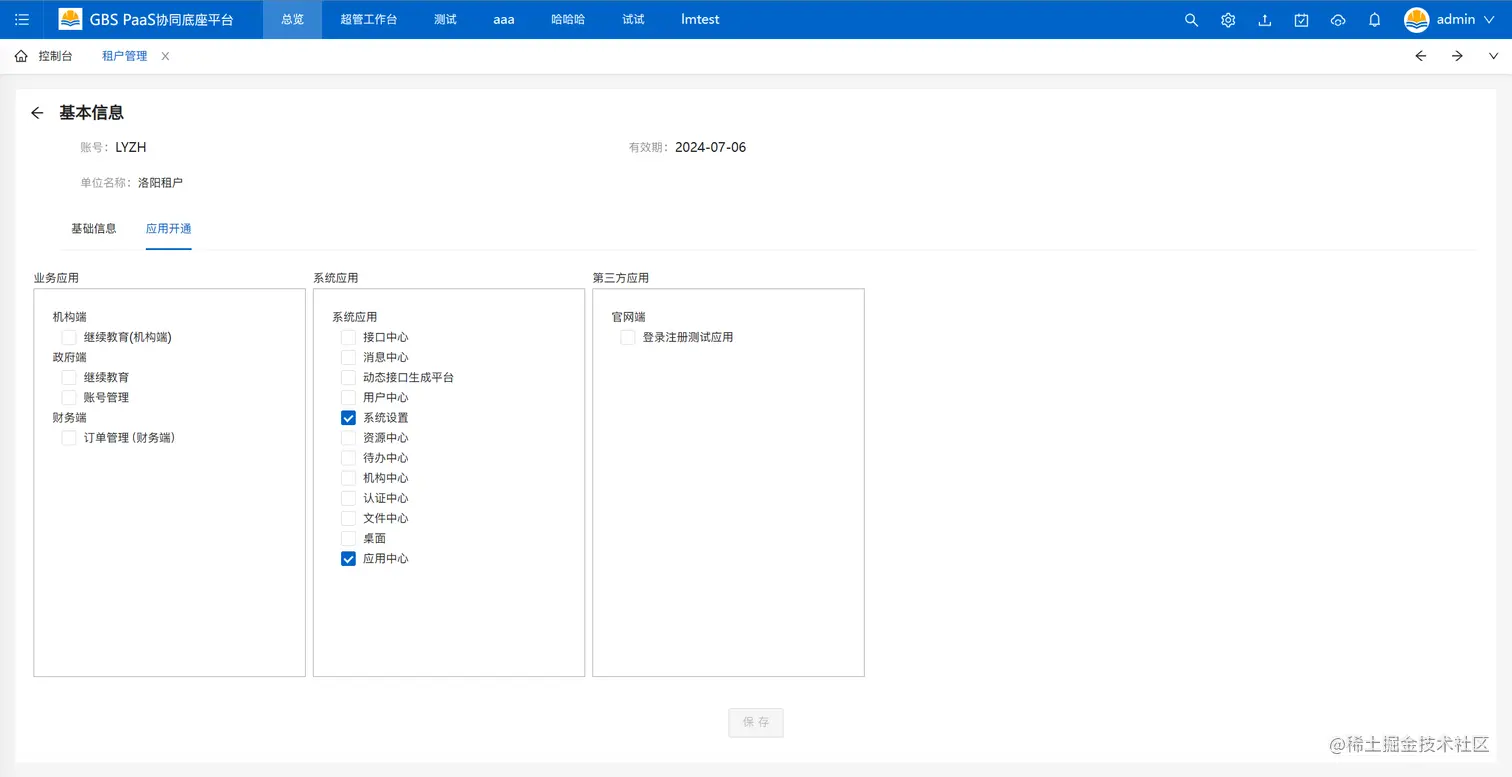Click the admin username label
1512x777 pixels.
coord(1456,20)
